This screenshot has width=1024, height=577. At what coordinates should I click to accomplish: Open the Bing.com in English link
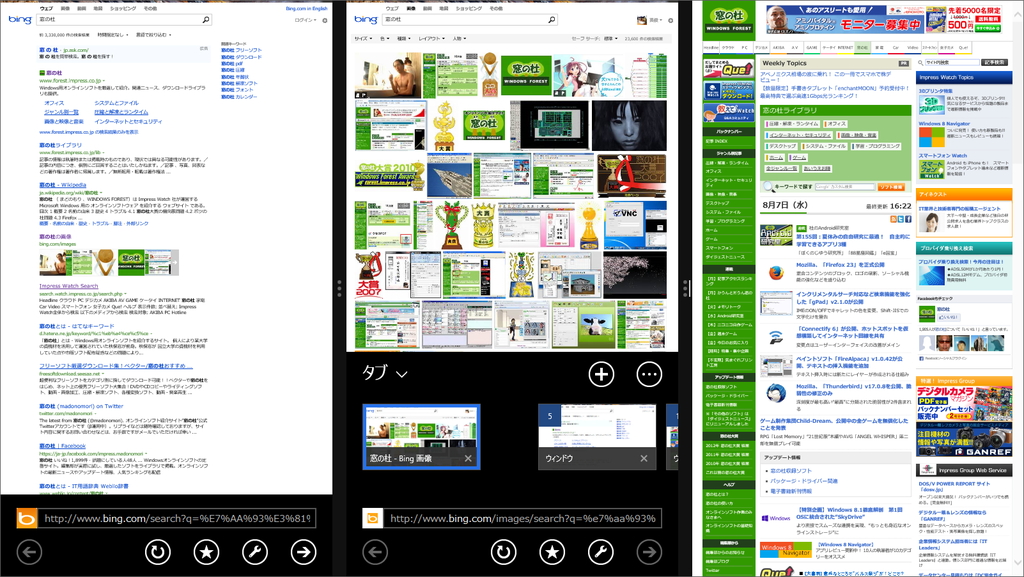tap(306, 8)
